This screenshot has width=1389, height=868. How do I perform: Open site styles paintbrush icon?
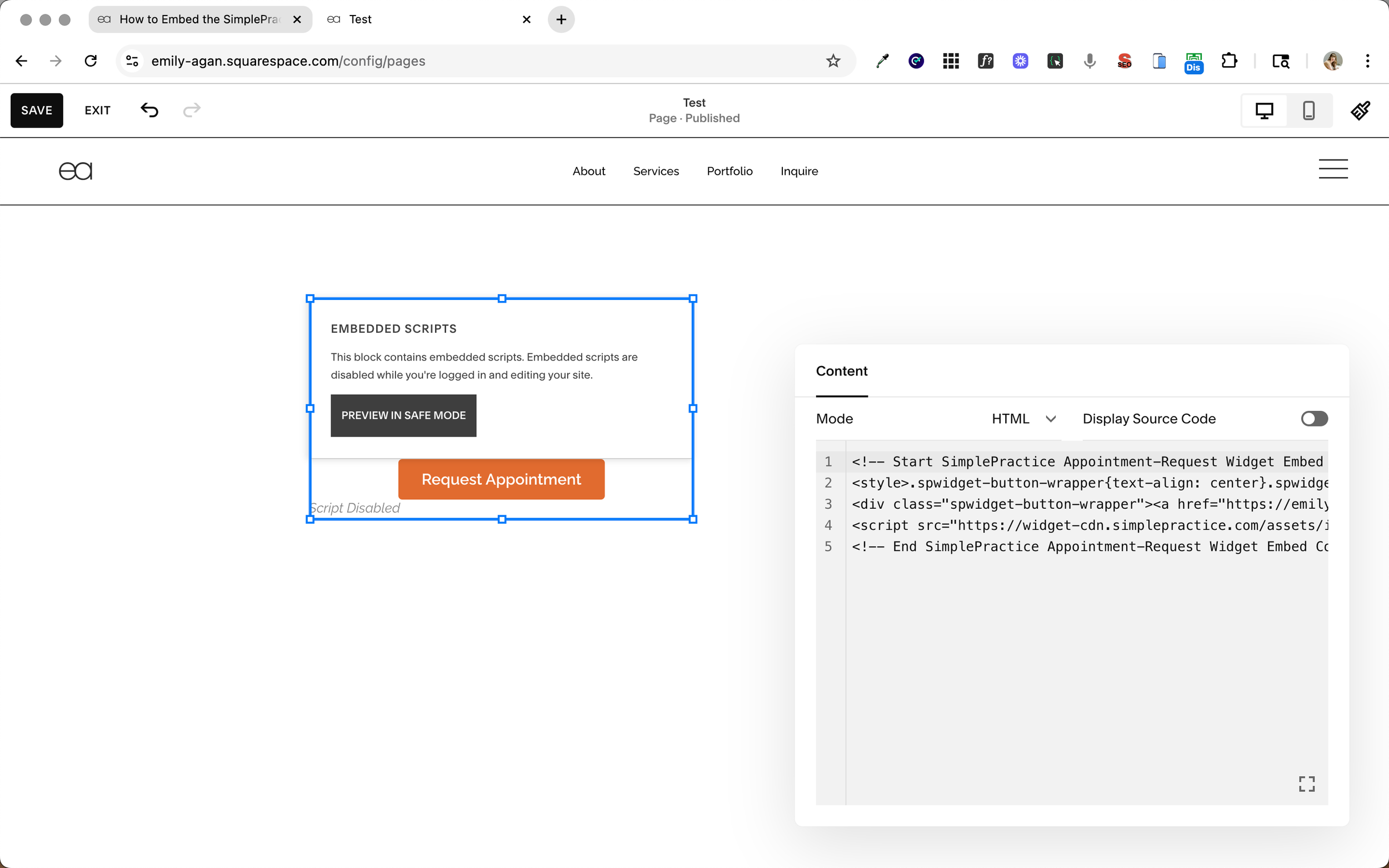[1360, 110]
